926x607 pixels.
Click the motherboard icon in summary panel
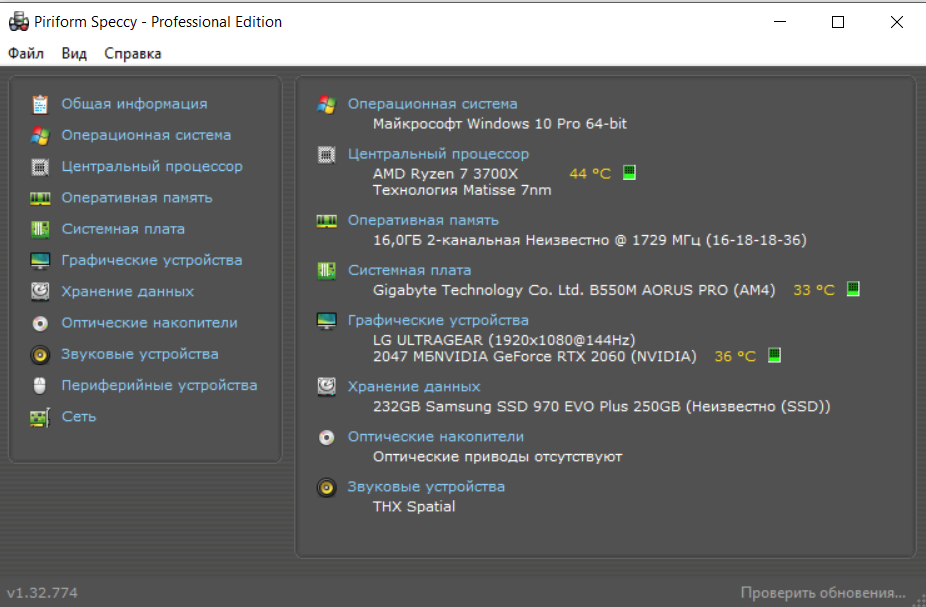pos(326,271)
